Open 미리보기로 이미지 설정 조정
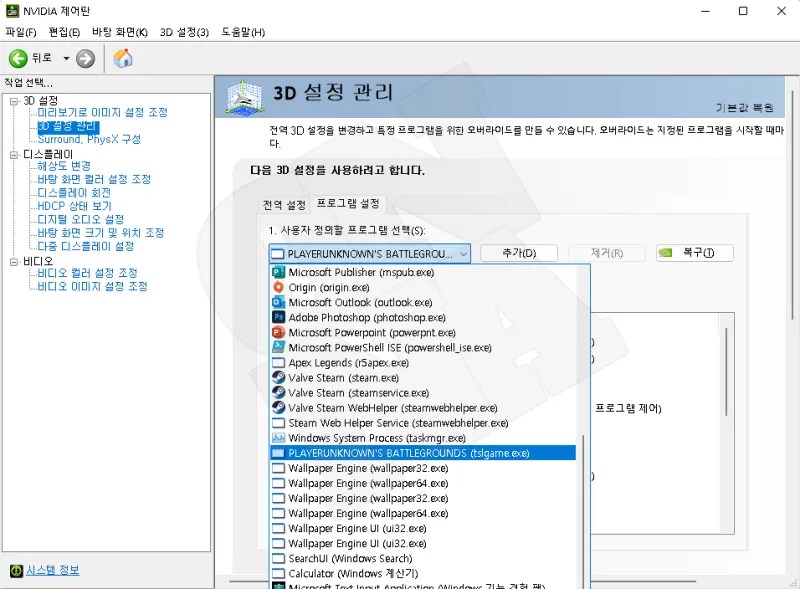Screen dimensions: 800x589 (x=103, y=112)
